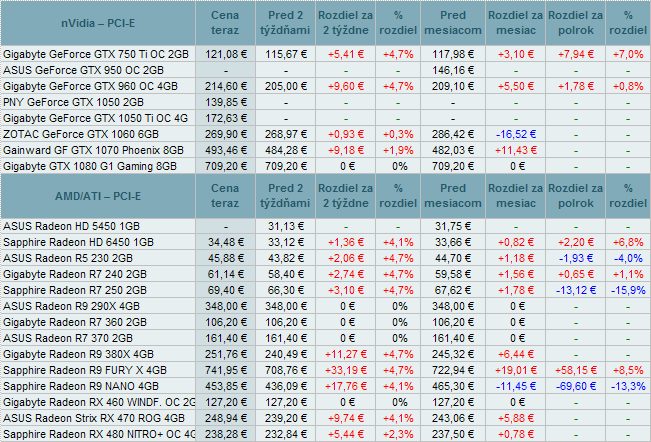
Task: Select 'Pred mesiacom' header in the AMD/ATI section
Action: click(453, 196)
